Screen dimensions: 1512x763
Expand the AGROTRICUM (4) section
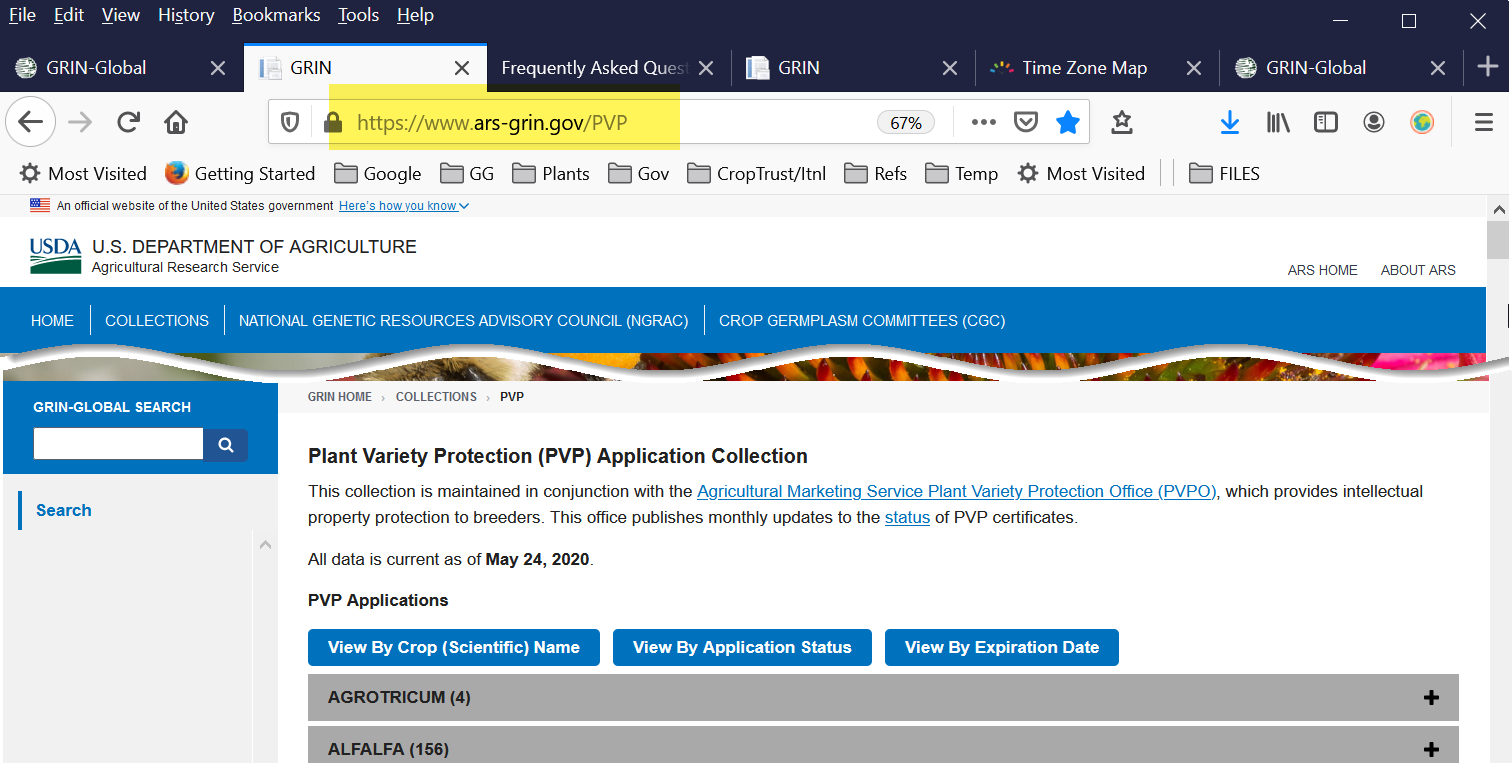[x=883, y=697]
